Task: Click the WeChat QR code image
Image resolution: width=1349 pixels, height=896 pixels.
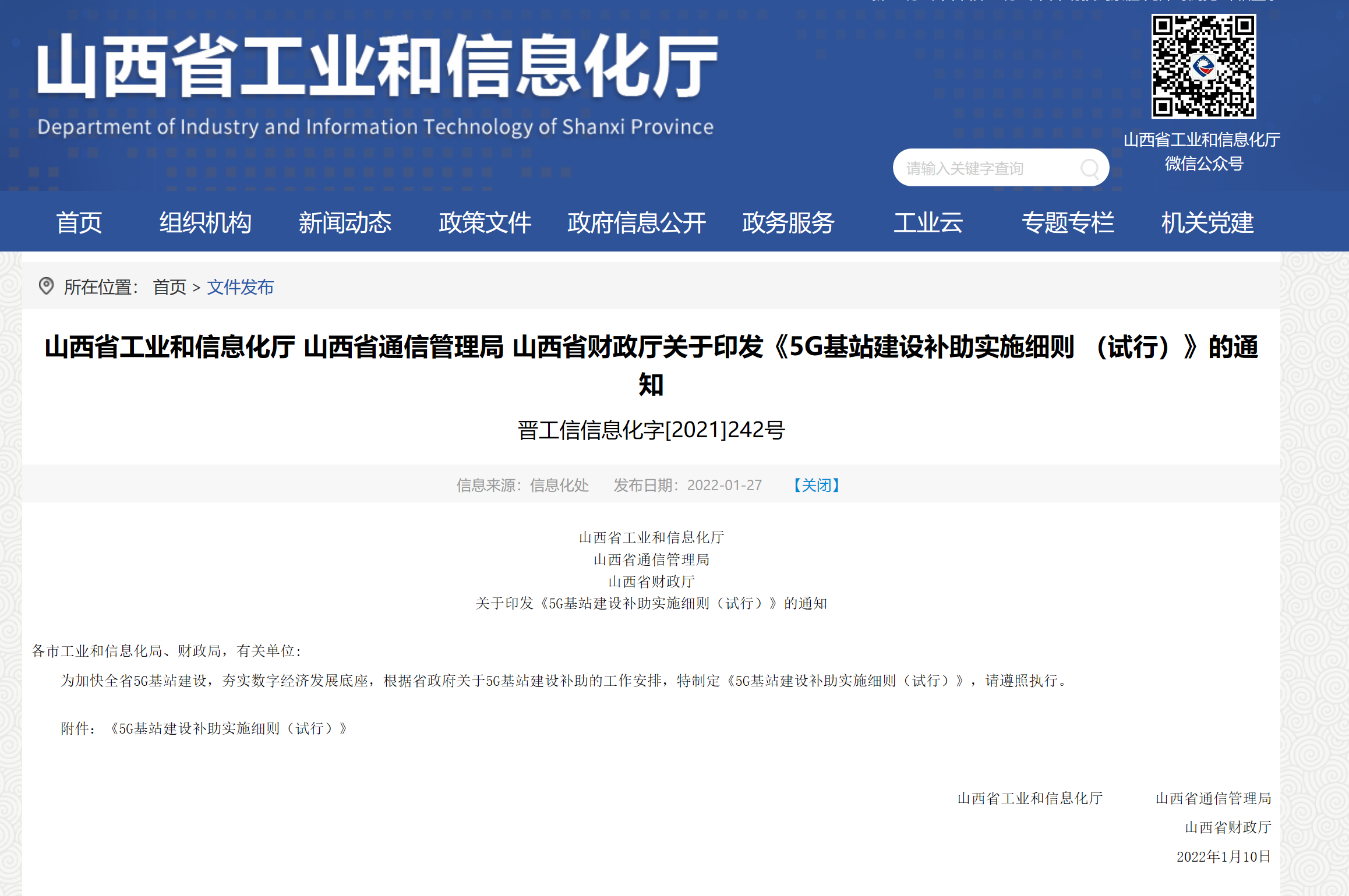Action: [1203, 66]
